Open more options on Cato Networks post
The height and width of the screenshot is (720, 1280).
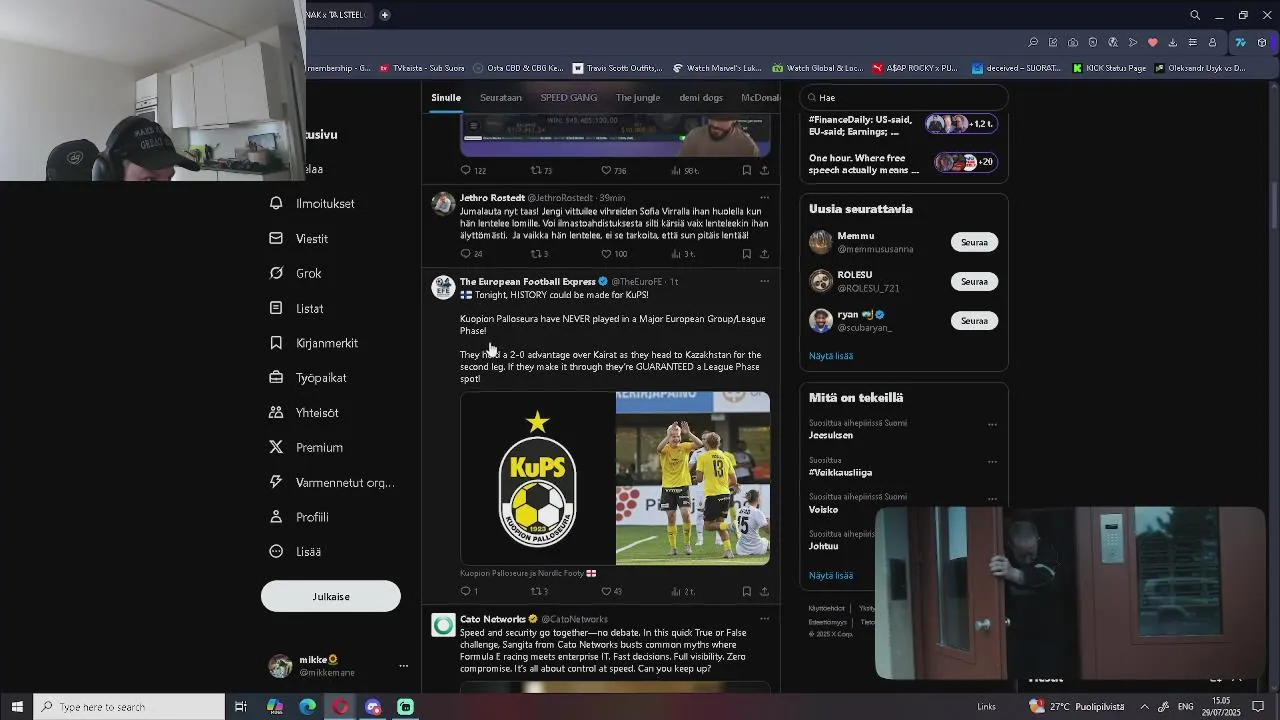pyautogui.click(x=764, y=619)
